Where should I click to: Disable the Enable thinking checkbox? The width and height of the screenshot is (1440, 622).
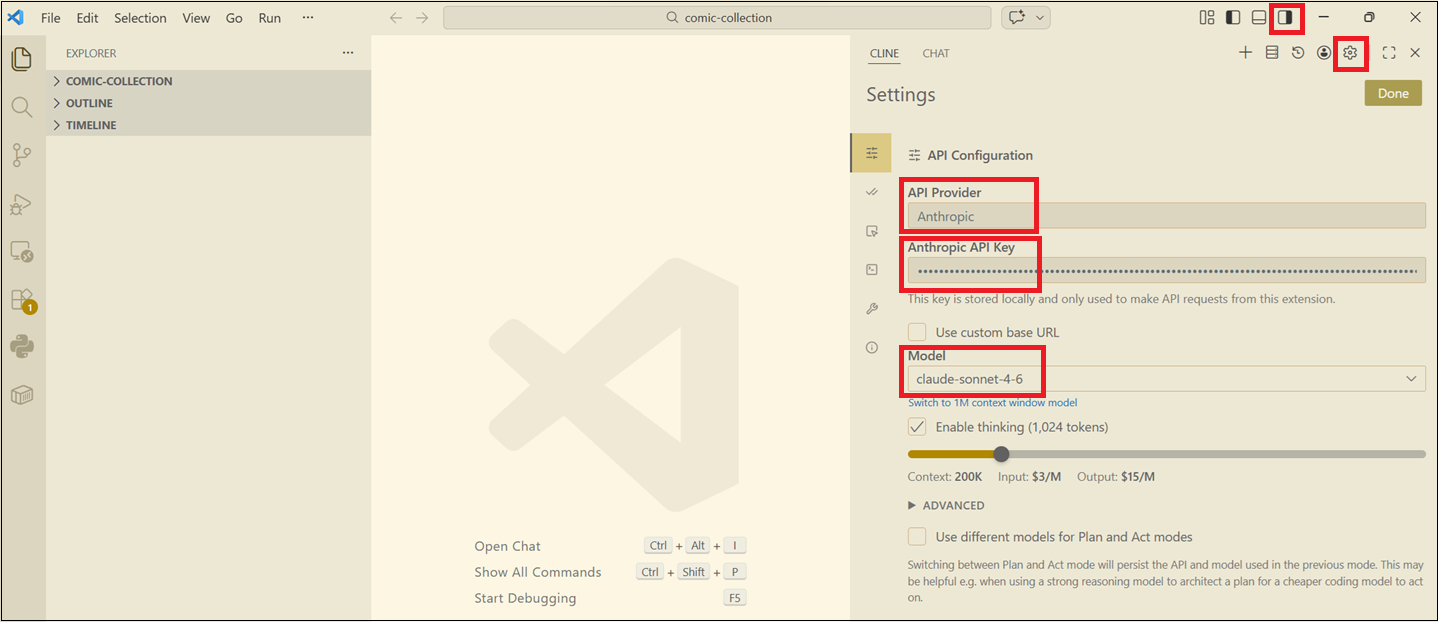click(x=917, y=427)
